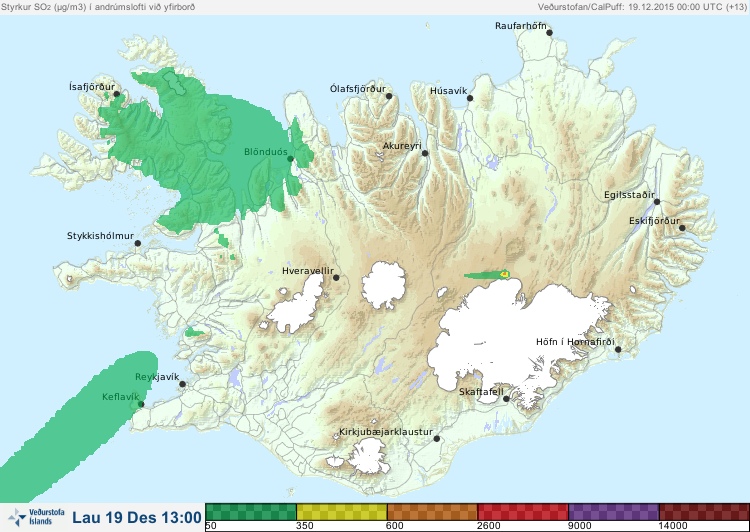Select the Skaftafell location label

(481, 392)
